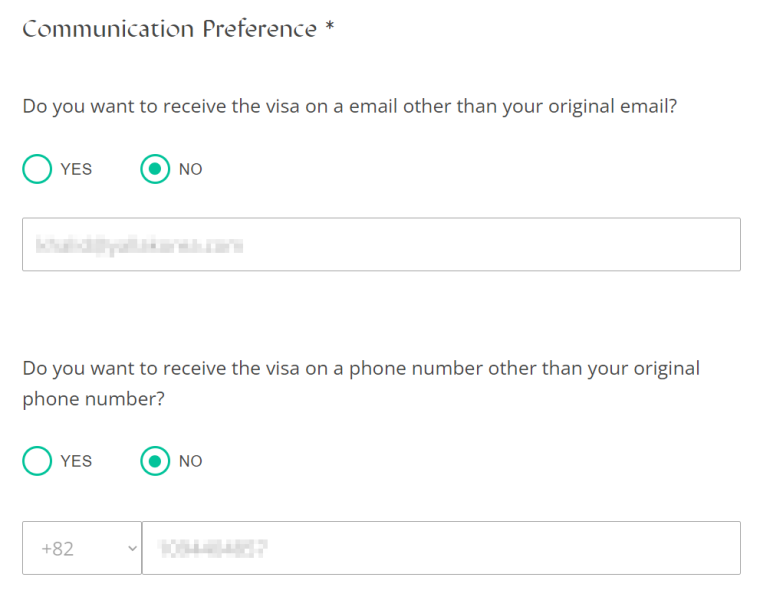Viewport: 773px width, 600px height.
Task: Click the NO label under email question
Action: [x=190, y=169]
